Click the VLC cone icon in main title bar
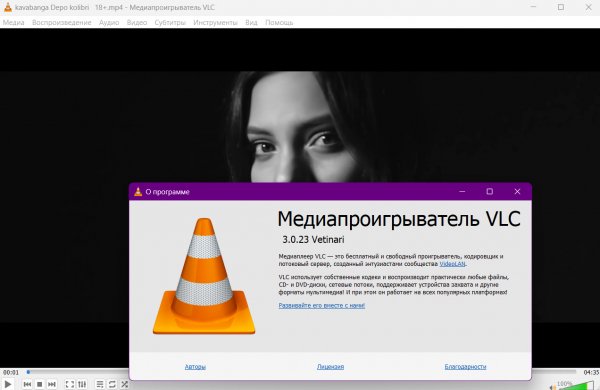 click(8, 7)
